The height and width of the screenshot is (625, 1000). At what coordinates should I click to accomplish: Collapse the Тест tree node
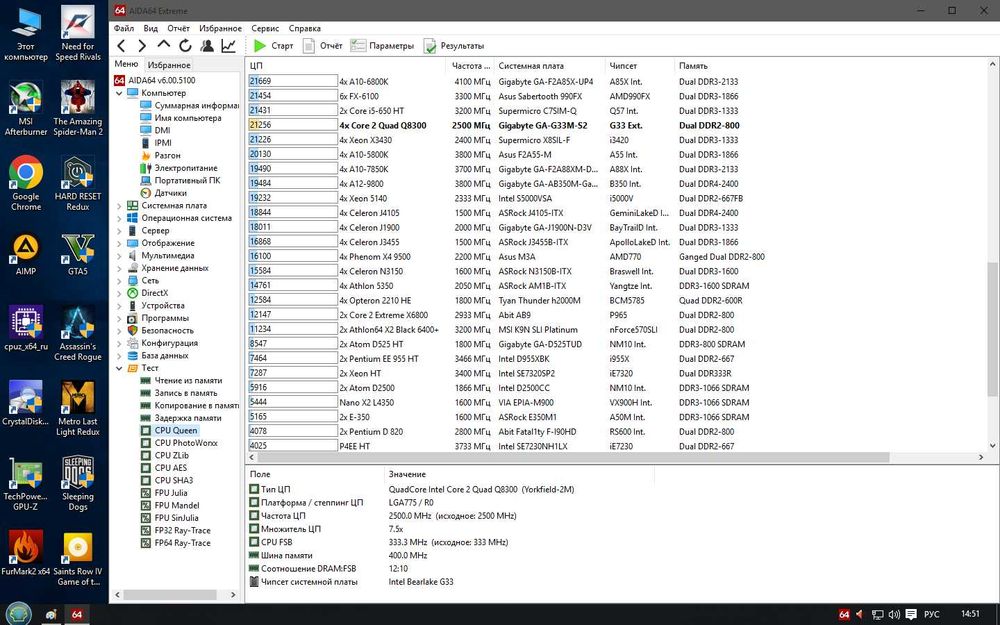coord(119,368)
